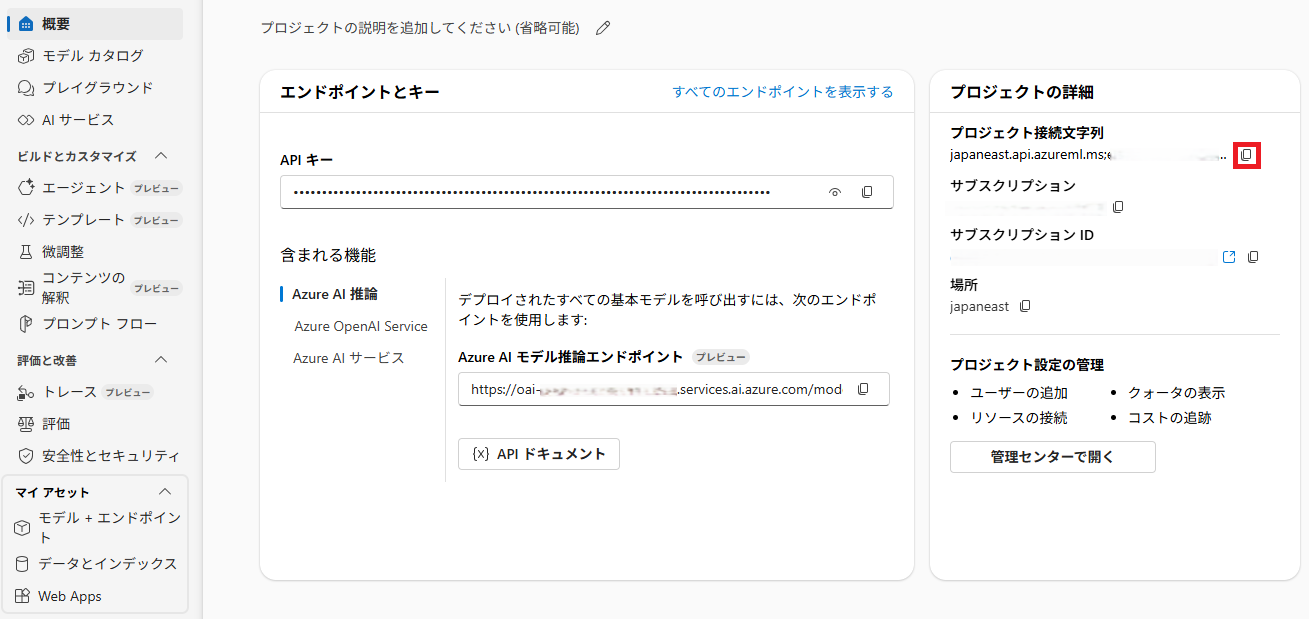This screenshot has height=619, width=1309.
Task: Click the モデル + エンドポイント cube icon
Action: (x=22, y=528)
